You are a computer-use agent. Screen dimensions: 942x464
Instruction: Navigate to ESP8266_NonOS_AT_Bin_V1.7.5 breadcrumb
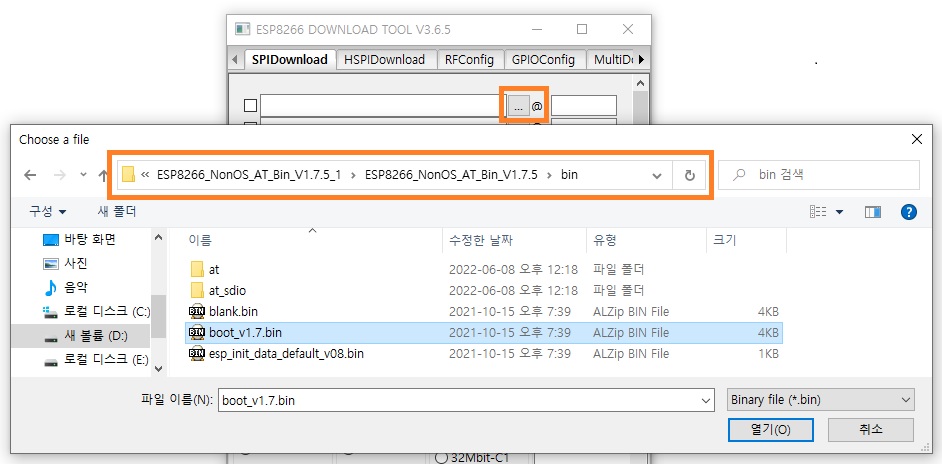[x=451, y=175]
